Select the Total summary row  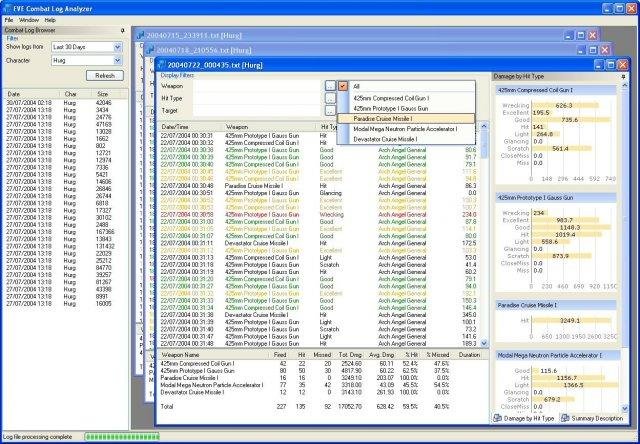click(x=322, y=406)
